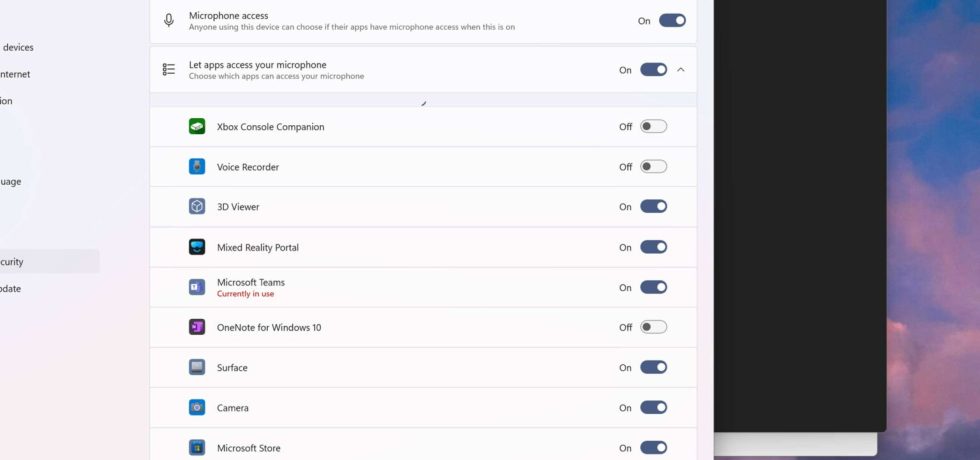Click the Mixed Reality Portal icon
Viewport: 980px width, 460px height.
pyautogui.click(x=197, y=247)
